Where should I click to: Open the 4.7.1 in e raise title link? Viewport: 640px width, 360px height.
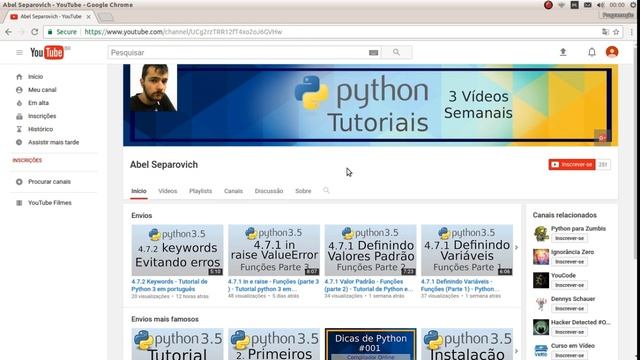click(273, 285)
